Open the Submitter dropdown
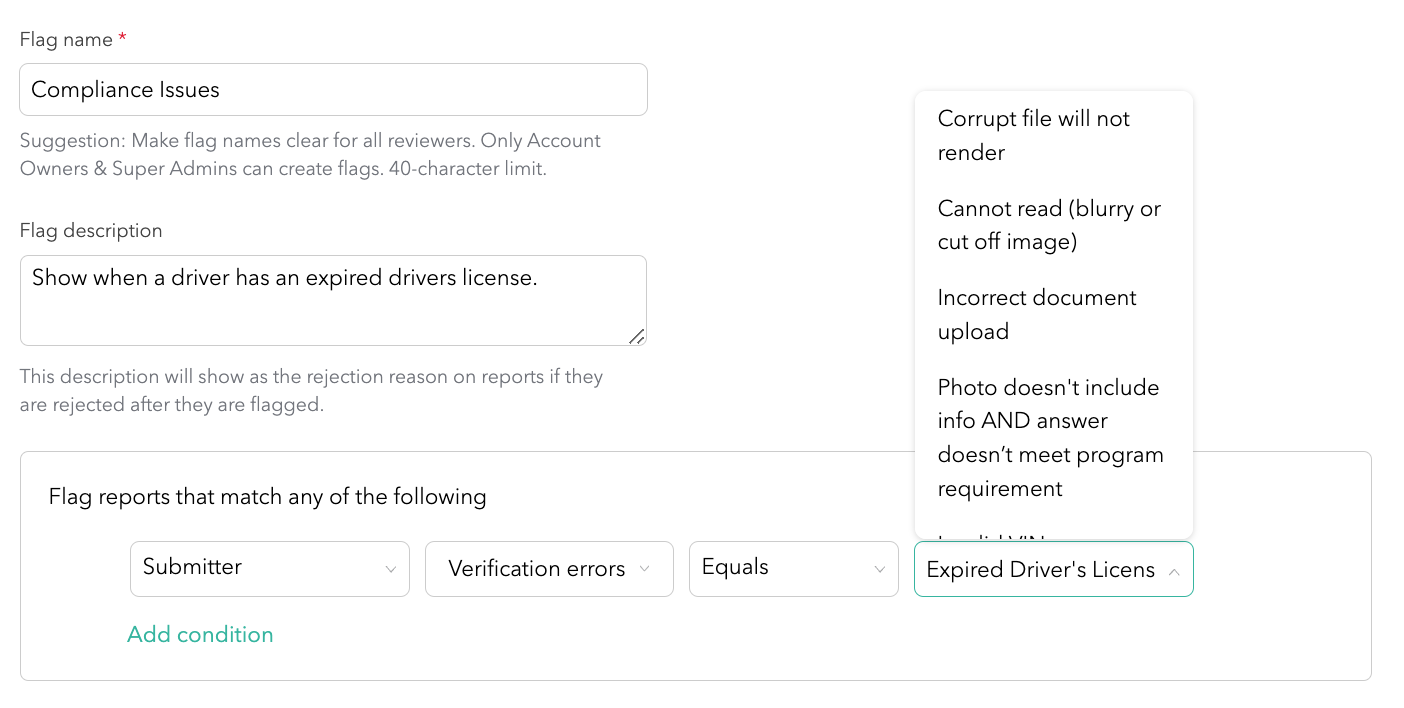This screenshot has width=1404, height=708. coord(268,568)
